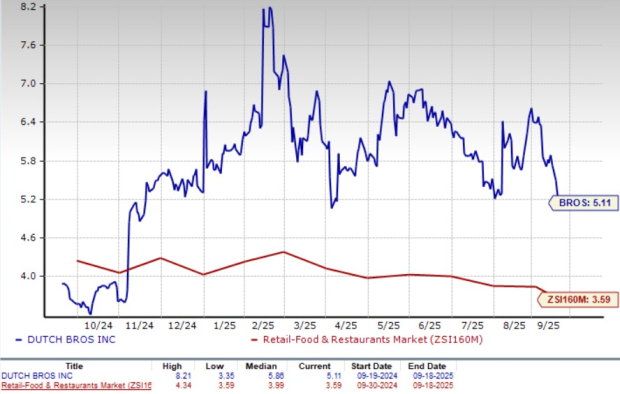Click the Low column header
The width and height of the screenshot is (620, 394).
click(214, 366)
